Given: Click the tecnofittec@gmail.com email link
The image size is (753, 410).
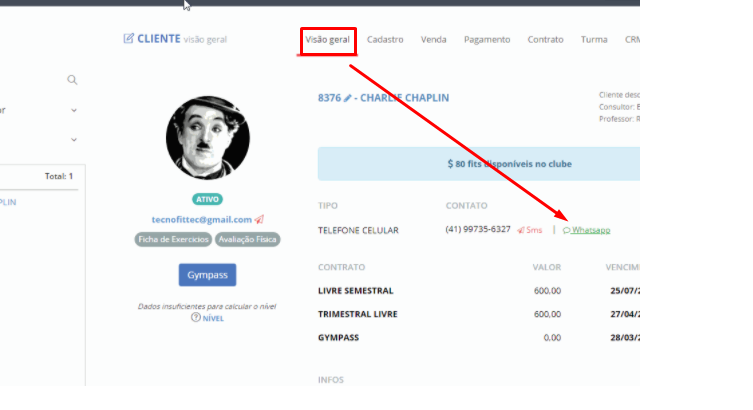Looking at the screenshot, I should pos(202,219).
